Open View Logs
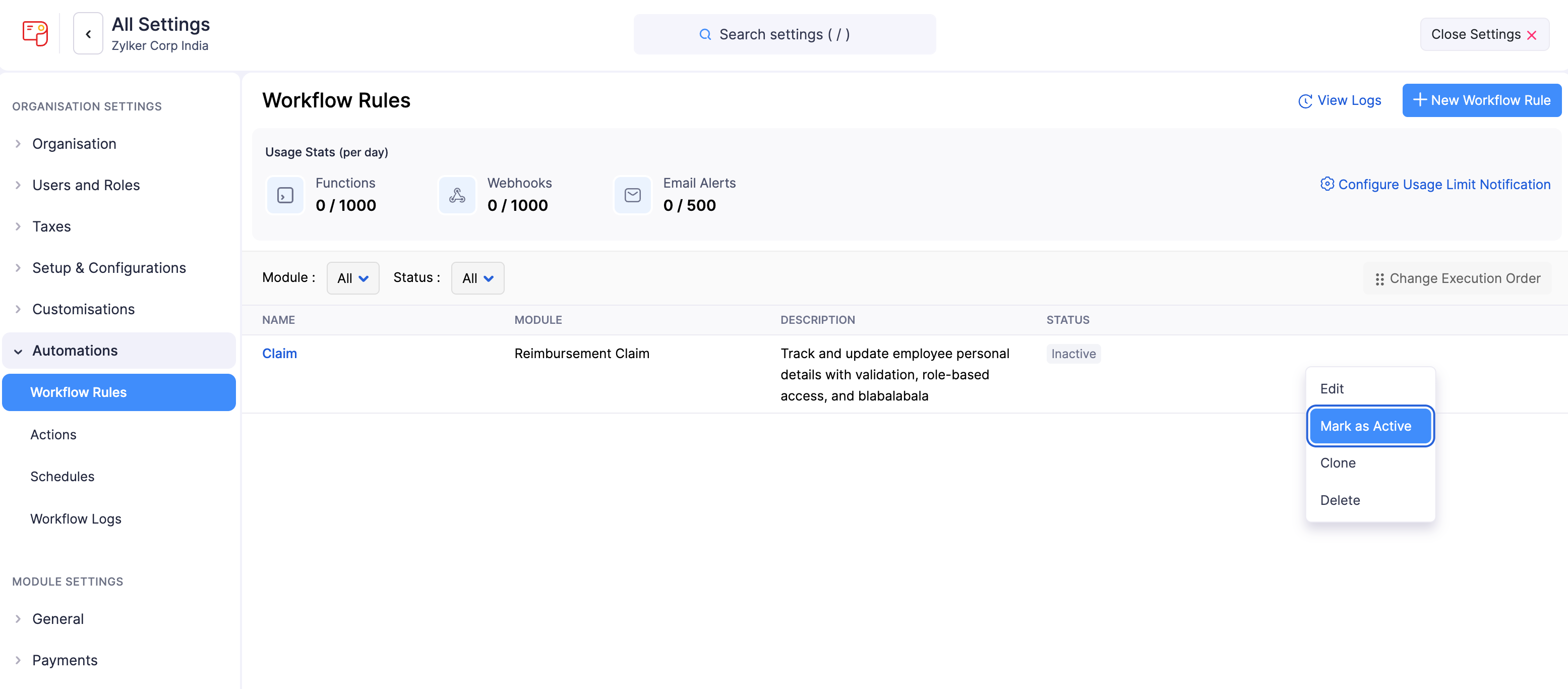Screen dimensions: 1568x689 (x=1340, y=100)
